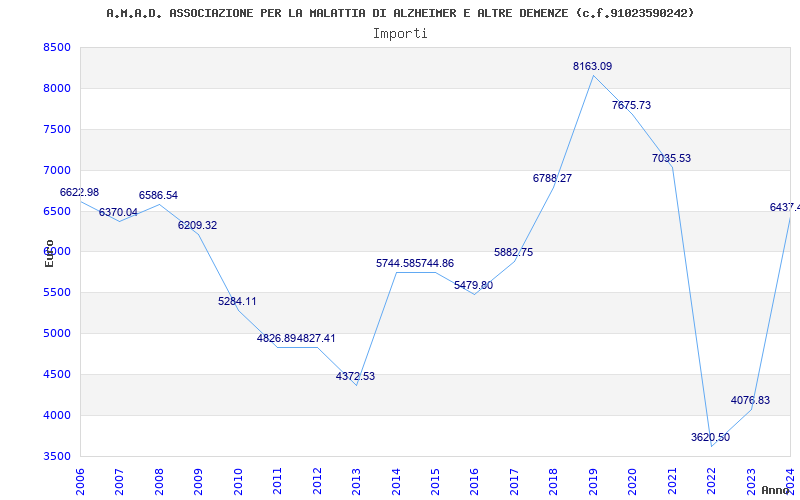800x500 pixels.
Task: Click data label 6209.32
Action: coord(197,225)
